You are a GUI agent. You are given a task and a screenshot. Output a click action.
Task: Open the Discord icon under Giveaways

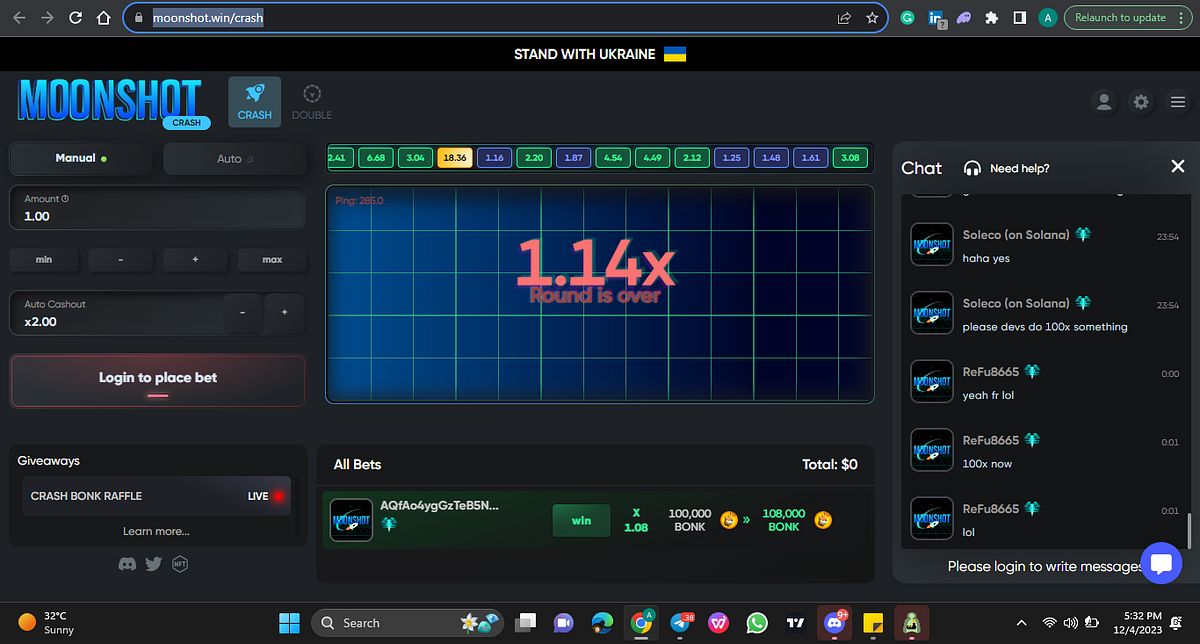coord(127,564)
